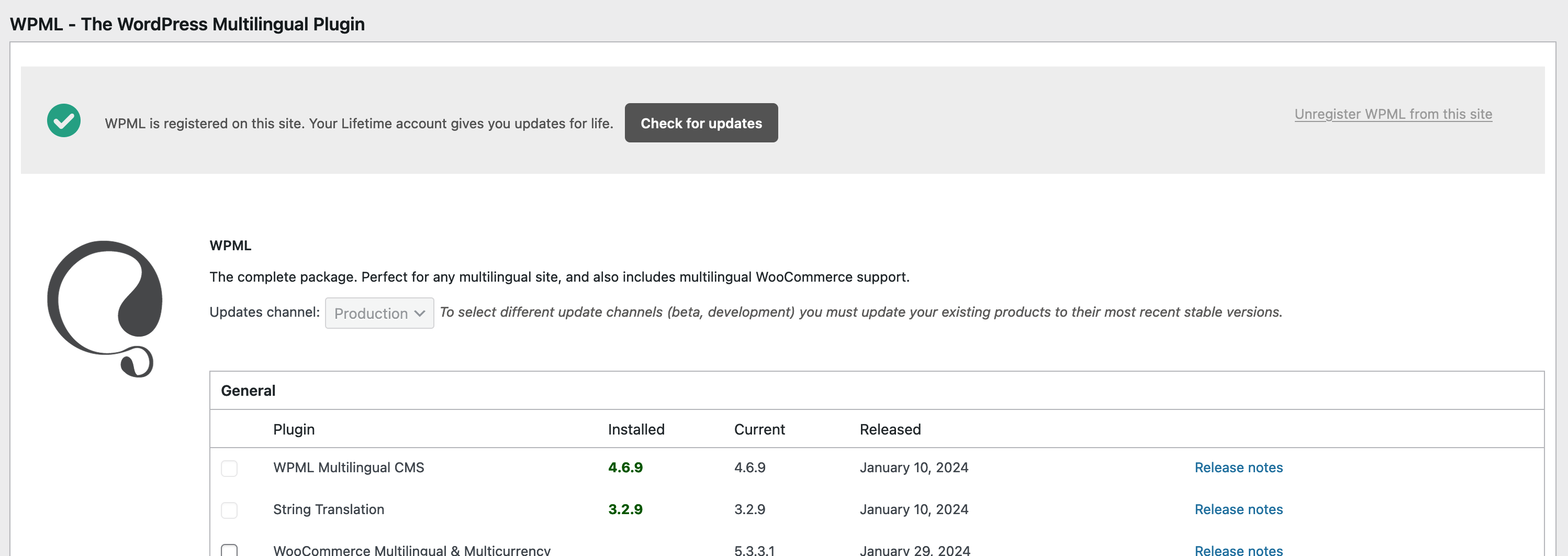Click the green registered checkmark icon

64,120
